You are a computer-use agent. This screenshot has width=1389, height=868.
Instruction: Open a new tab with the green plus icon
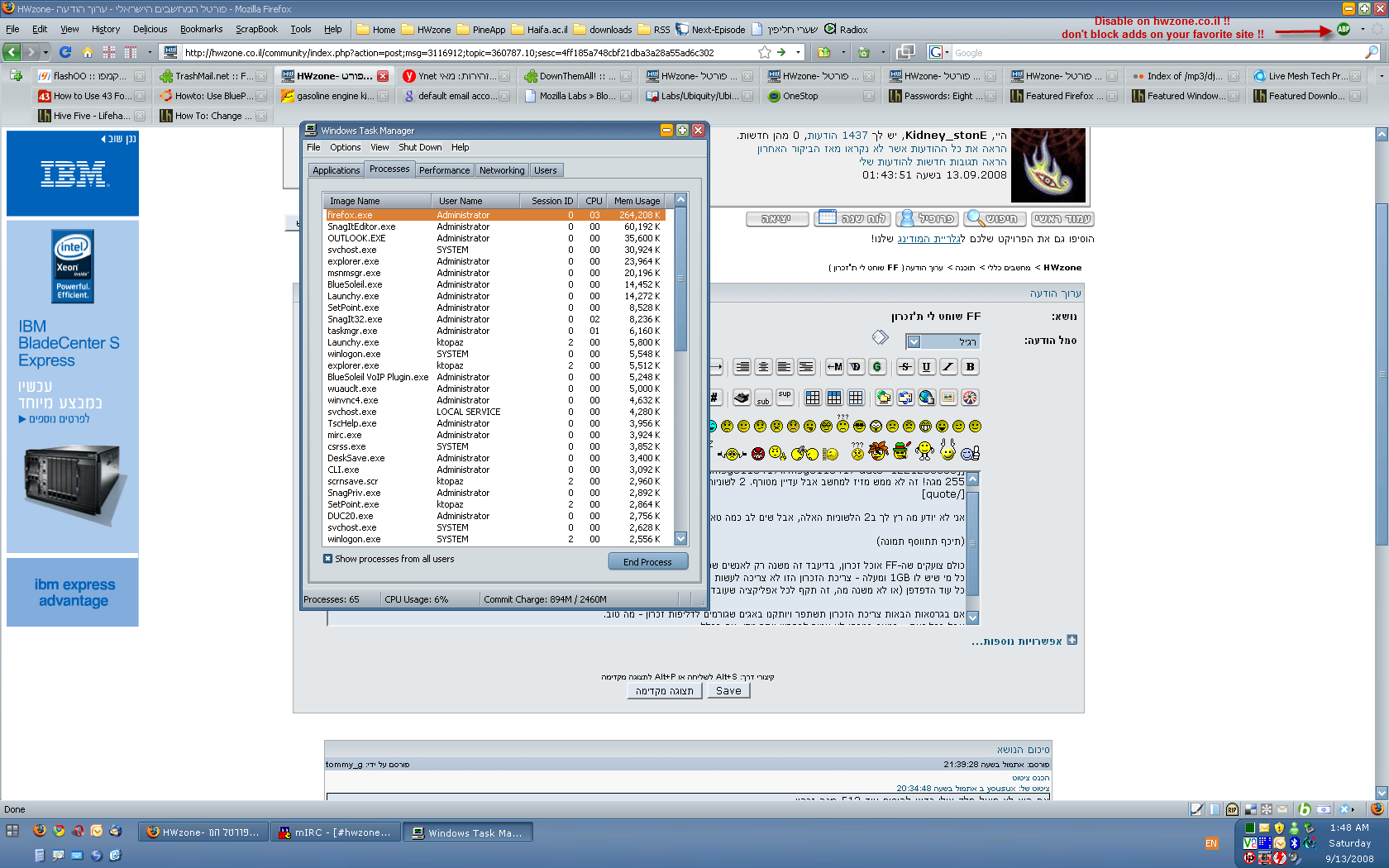pyautogui.click(x=16, y=75)
